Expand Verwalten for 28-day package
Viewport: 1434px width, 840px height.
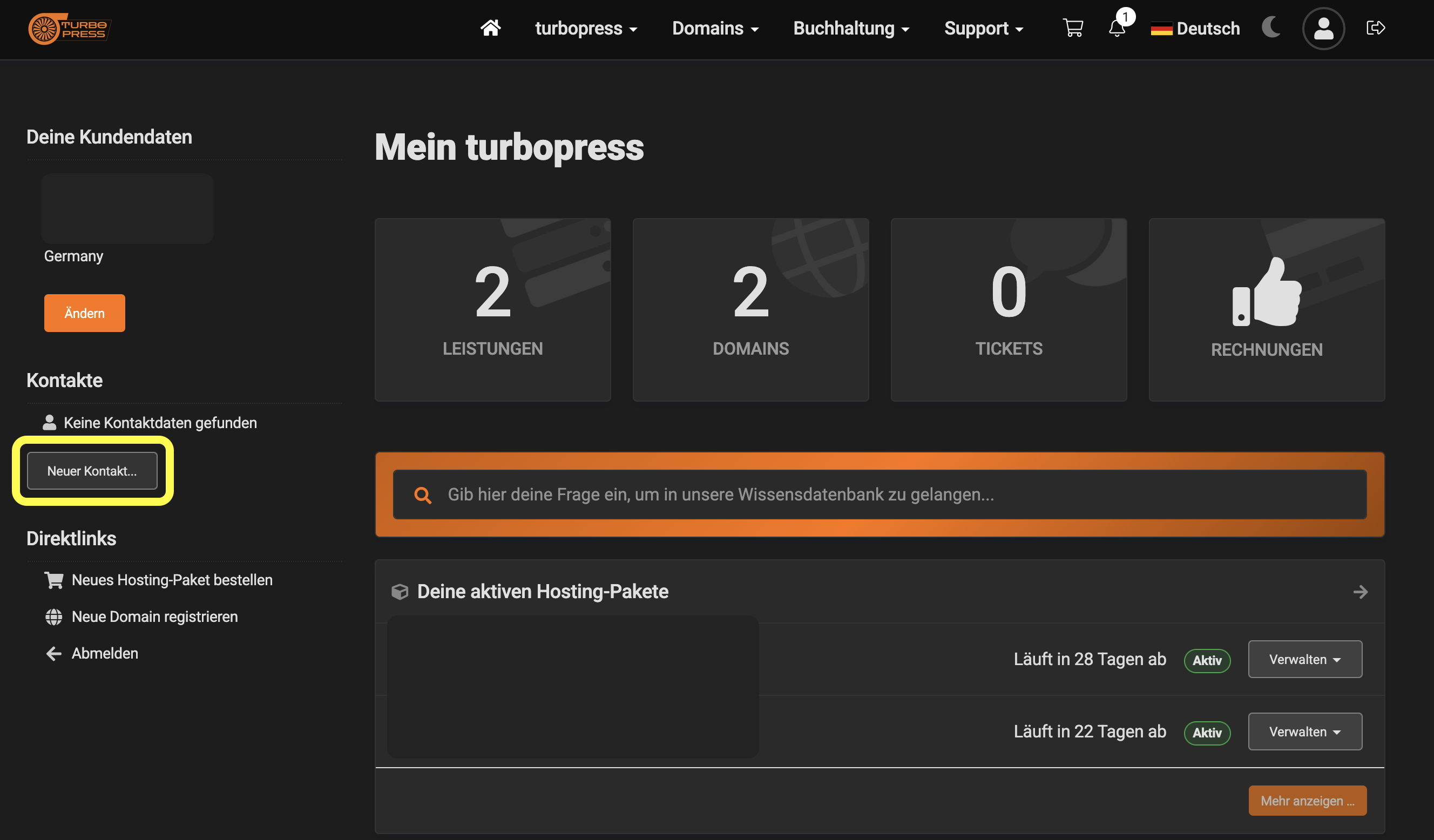(1304, 659)
